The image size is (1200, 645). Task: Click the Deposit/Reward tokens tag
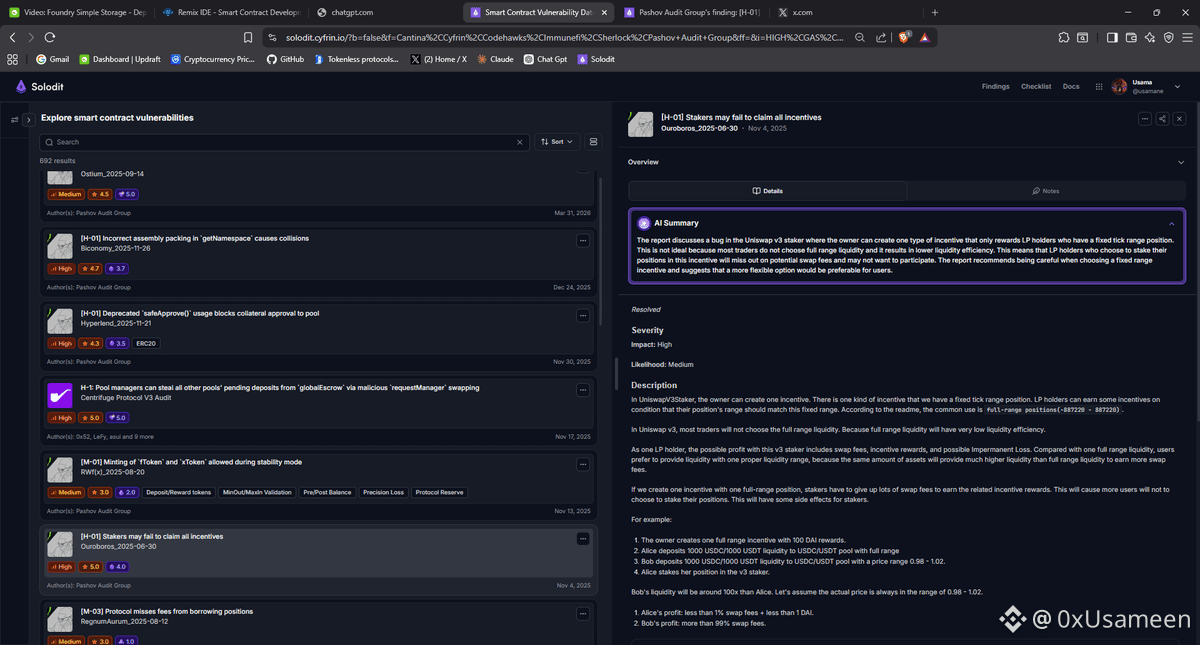click(179, 492)
